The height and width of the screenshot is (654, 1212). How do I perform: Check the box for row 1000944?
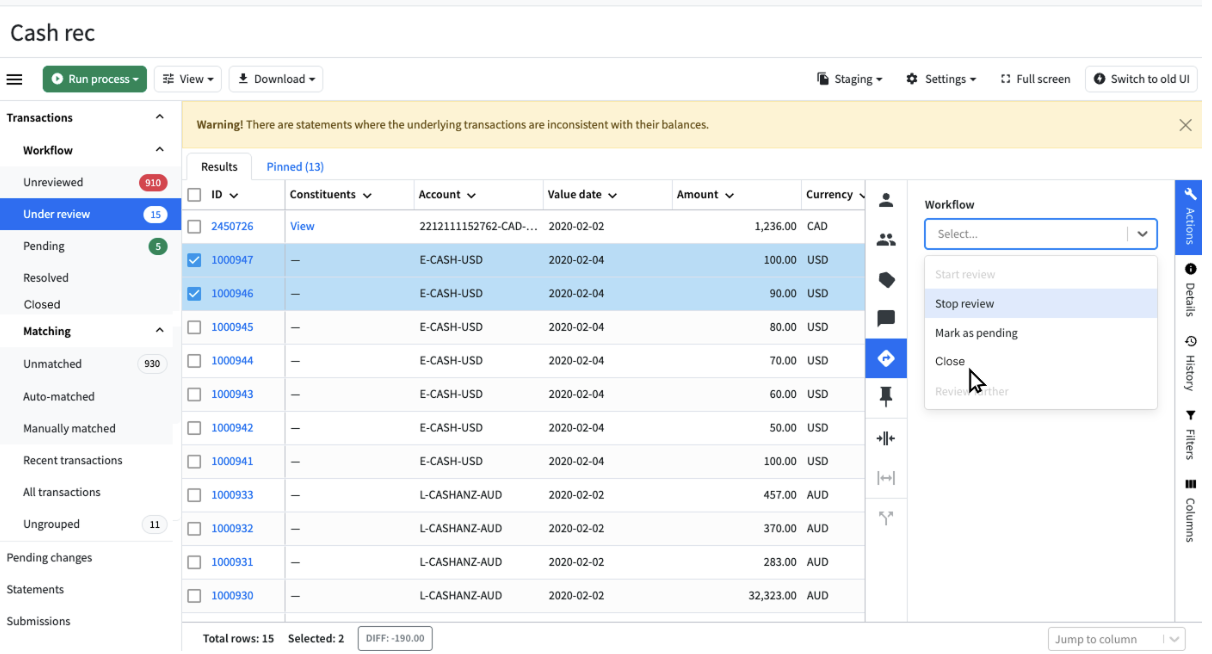(195, 361)
